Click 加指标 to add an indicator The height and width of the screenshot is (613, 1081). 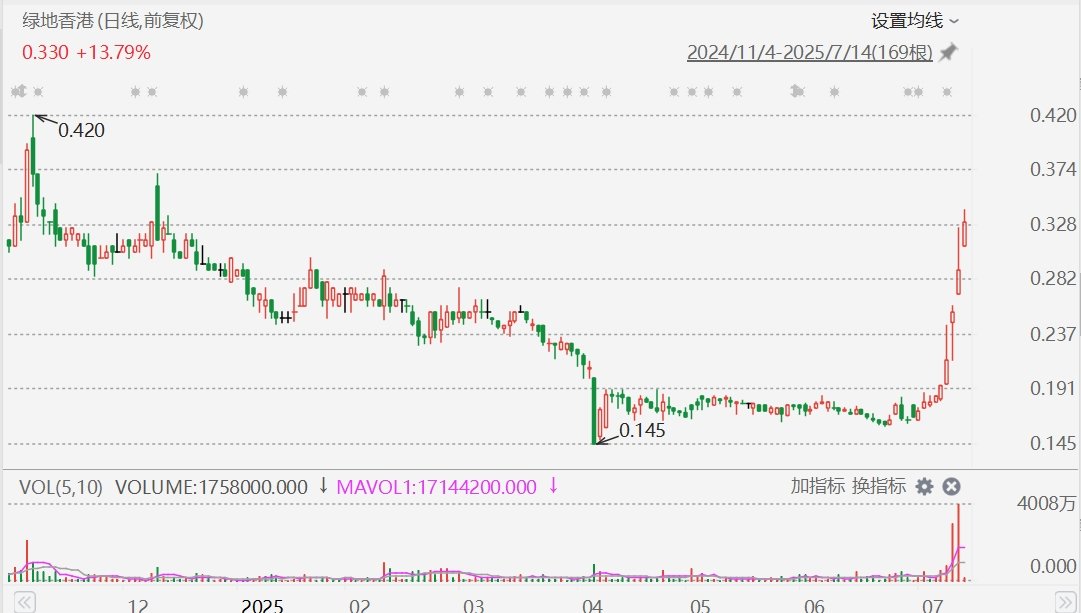(817, 486)
